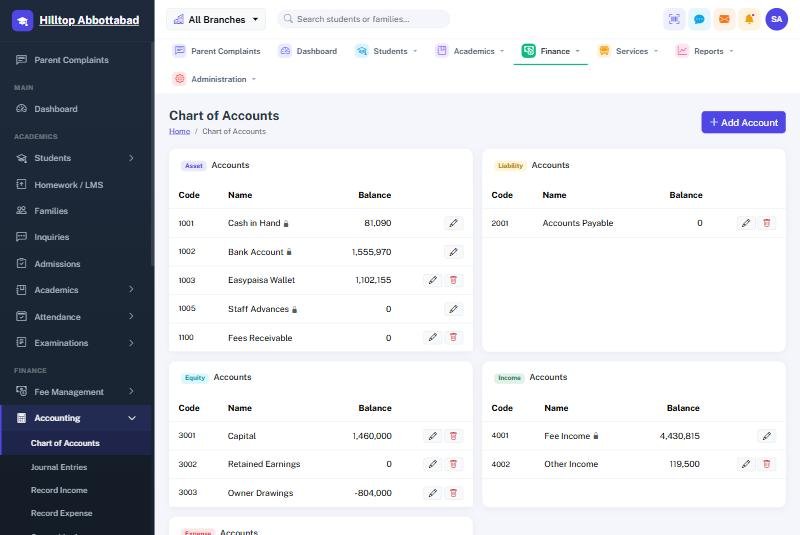
Task: Delete the Owner Drawings account
Action: pos(453,493)
